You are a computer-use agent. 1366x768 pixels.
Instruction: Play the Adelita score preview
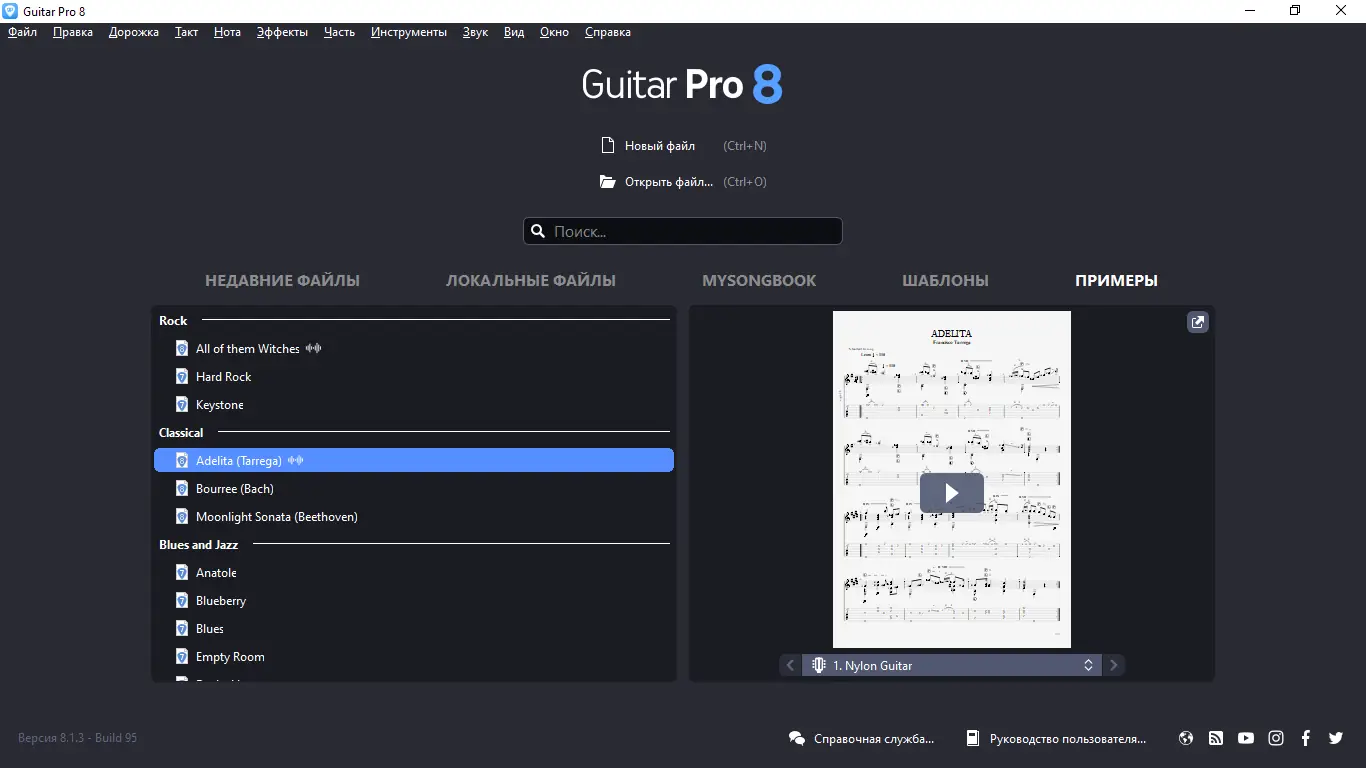952,493
